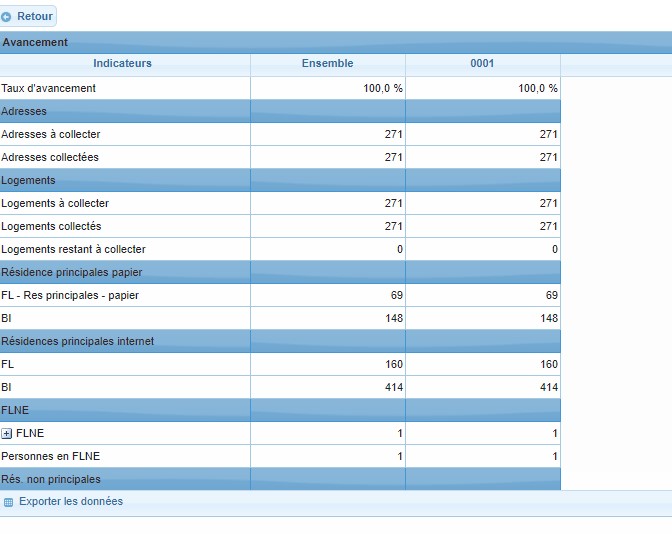Image resolution: width=672 pixels, height=534 pixels.
Task: Click the Résidences principales internet group header
Action: [x=77, y=342]
